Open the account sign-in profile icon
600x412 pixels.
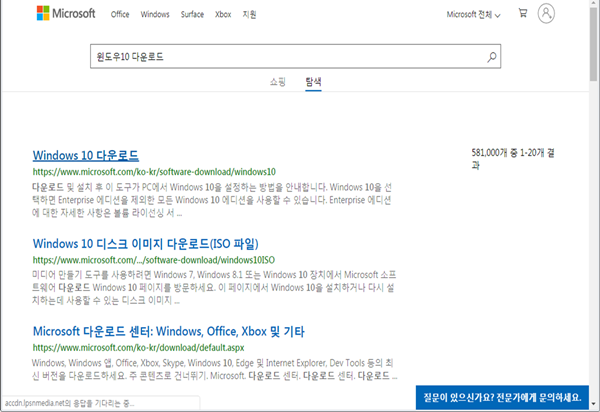546,13
